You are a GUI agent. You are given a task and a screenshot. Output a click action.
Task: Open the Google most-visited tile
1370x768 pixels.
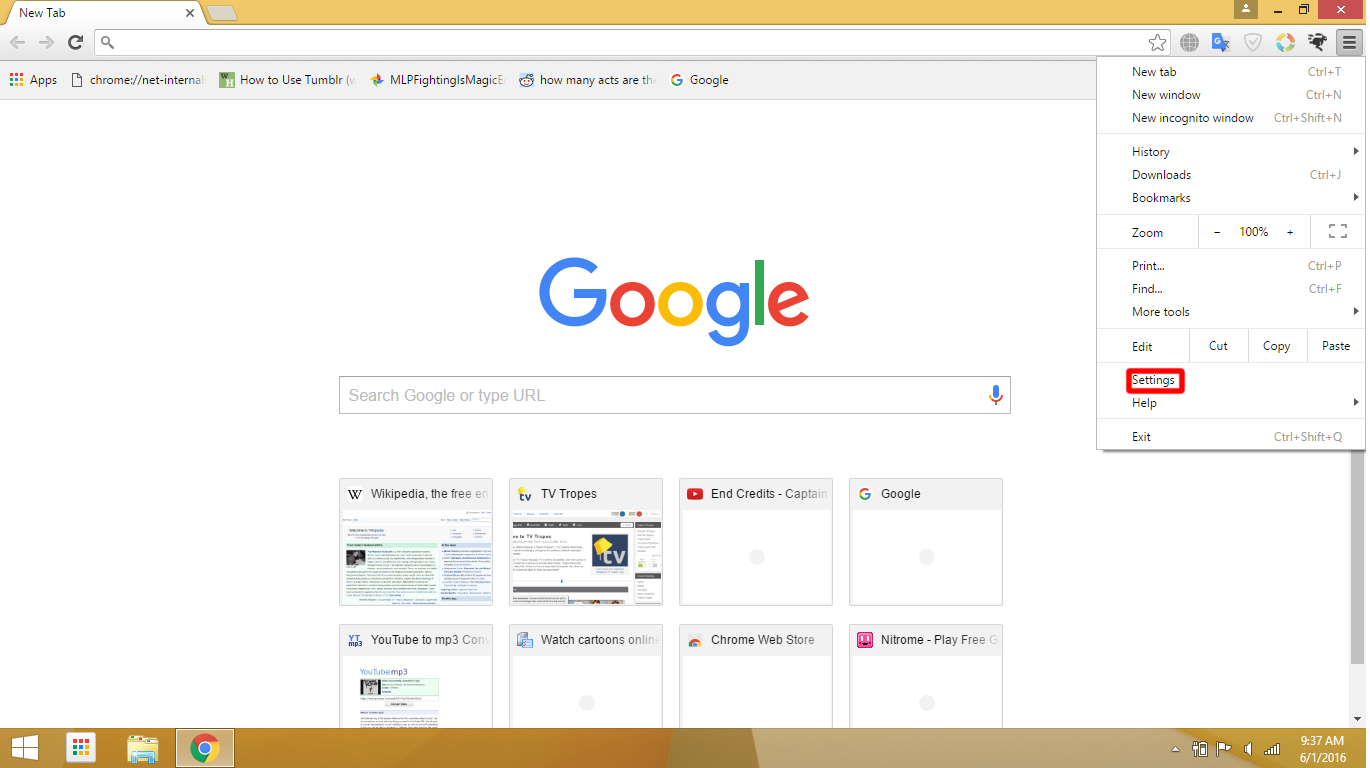pyautogui.click(x=926, y=542)
